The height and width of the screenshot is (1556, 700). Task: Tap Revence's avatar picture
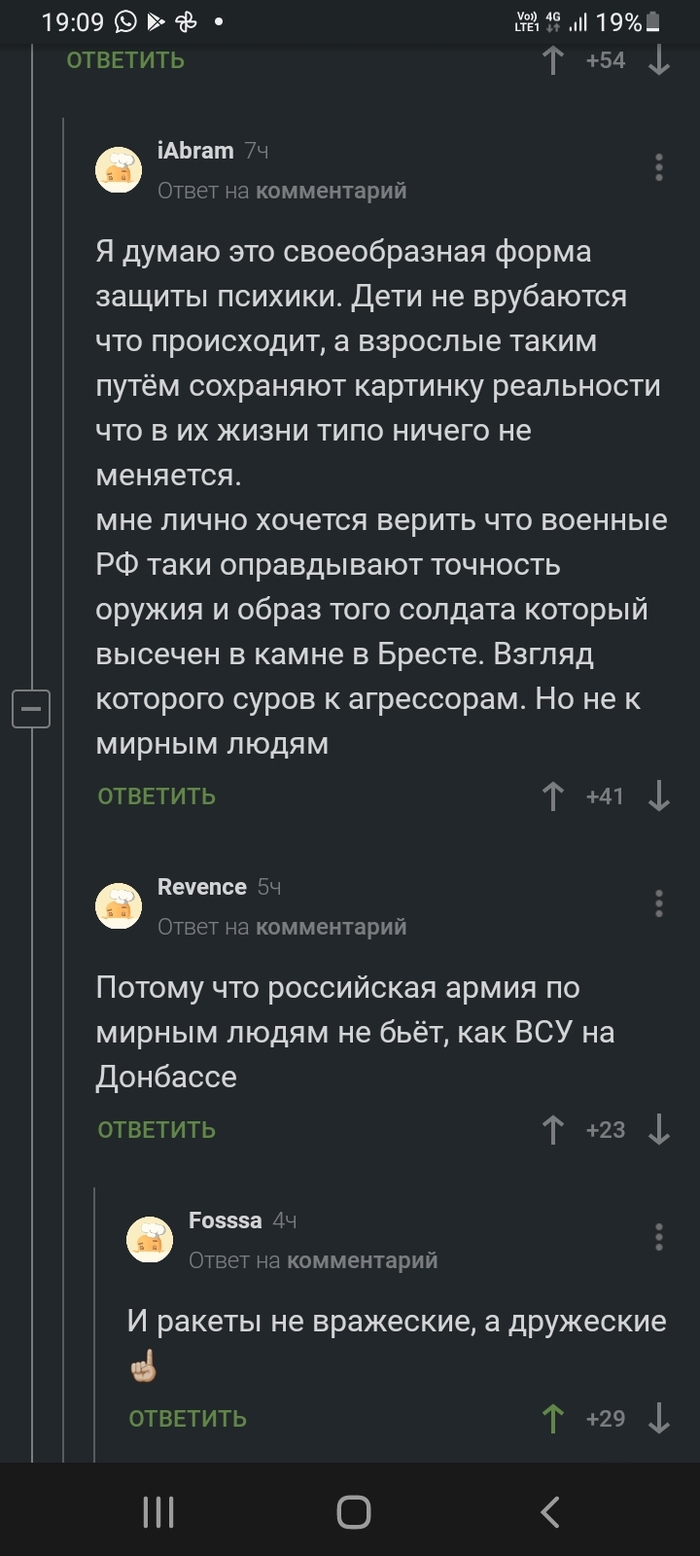pyautogui.click(x=119, y=907)
